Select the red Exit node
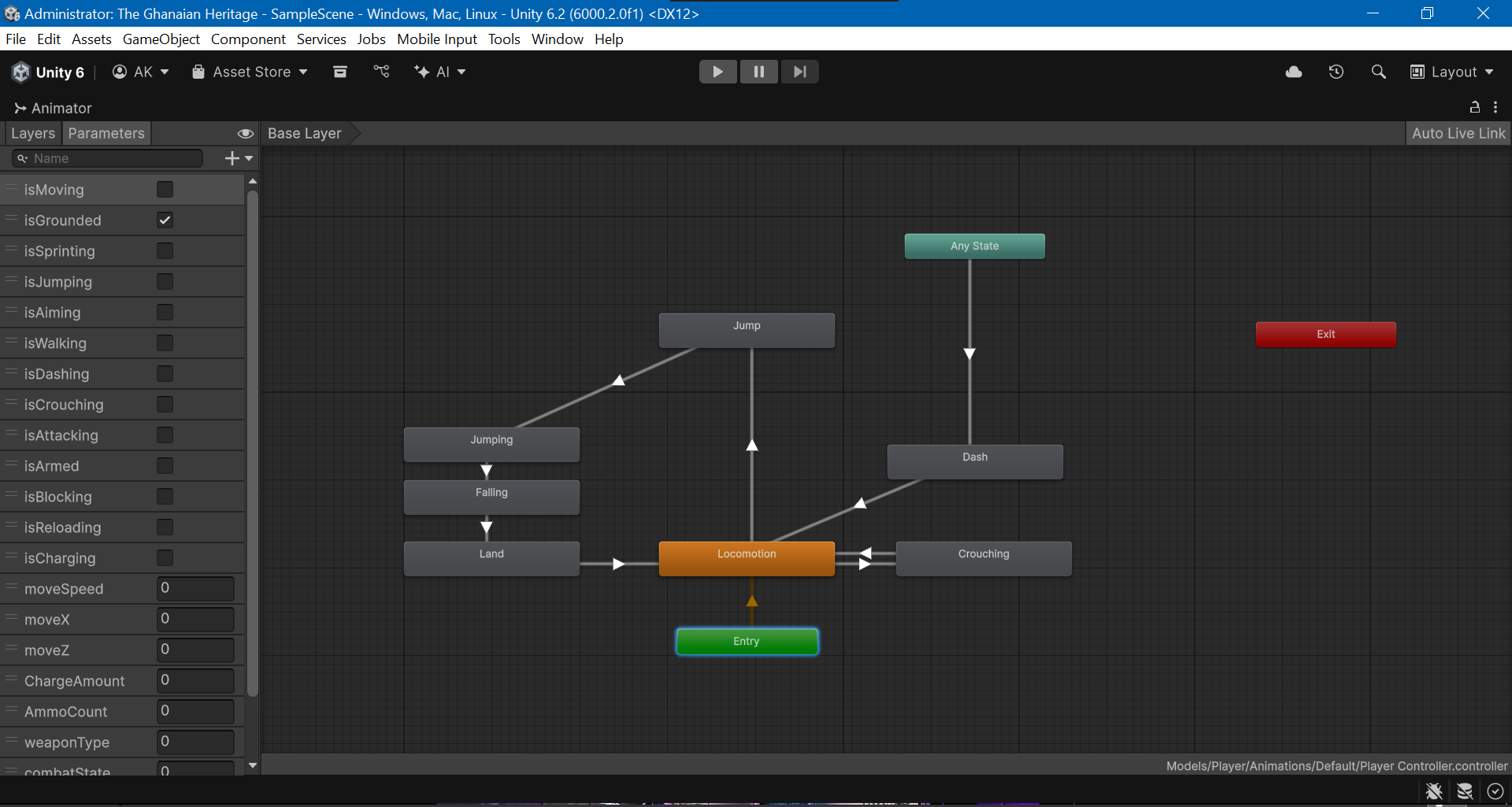 pos(1326,334)
